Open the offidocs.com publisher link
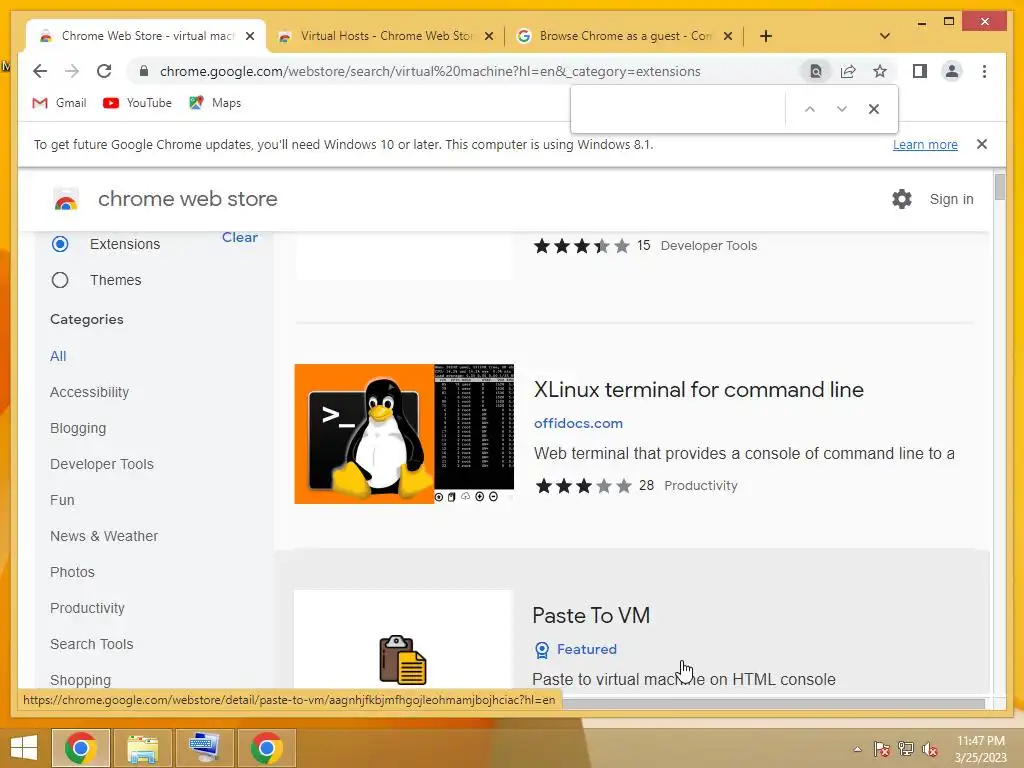Image resolution: width=1024 pixels, height=768 pixels. coord(578,423)
